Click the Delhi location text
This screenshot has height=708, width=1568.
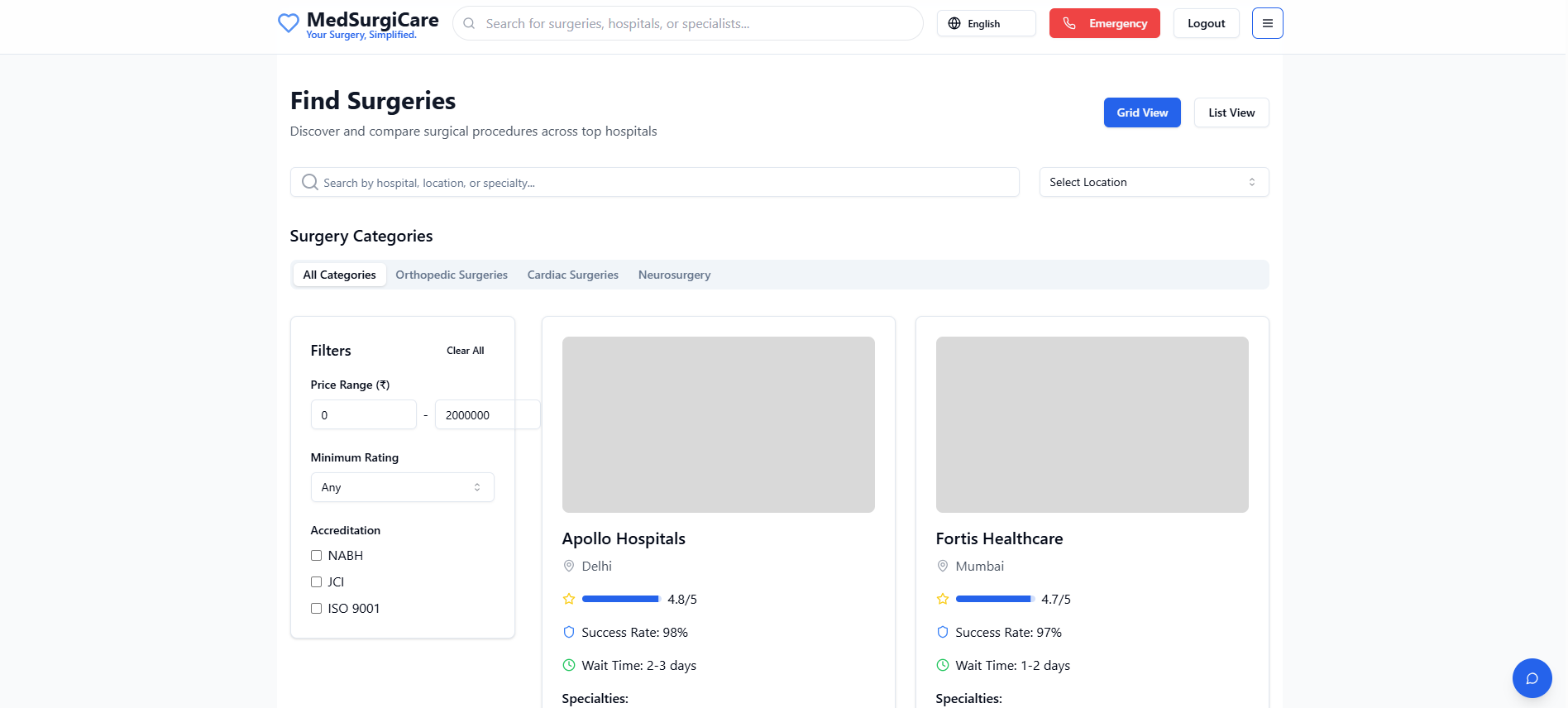click(x=597, y=566)
